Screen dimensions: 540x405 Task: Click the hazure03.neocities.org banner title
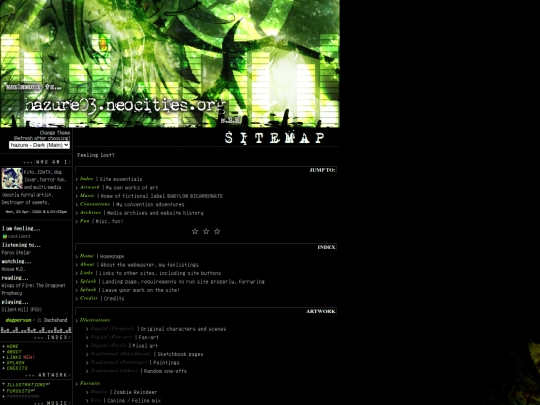coord(125,105)
